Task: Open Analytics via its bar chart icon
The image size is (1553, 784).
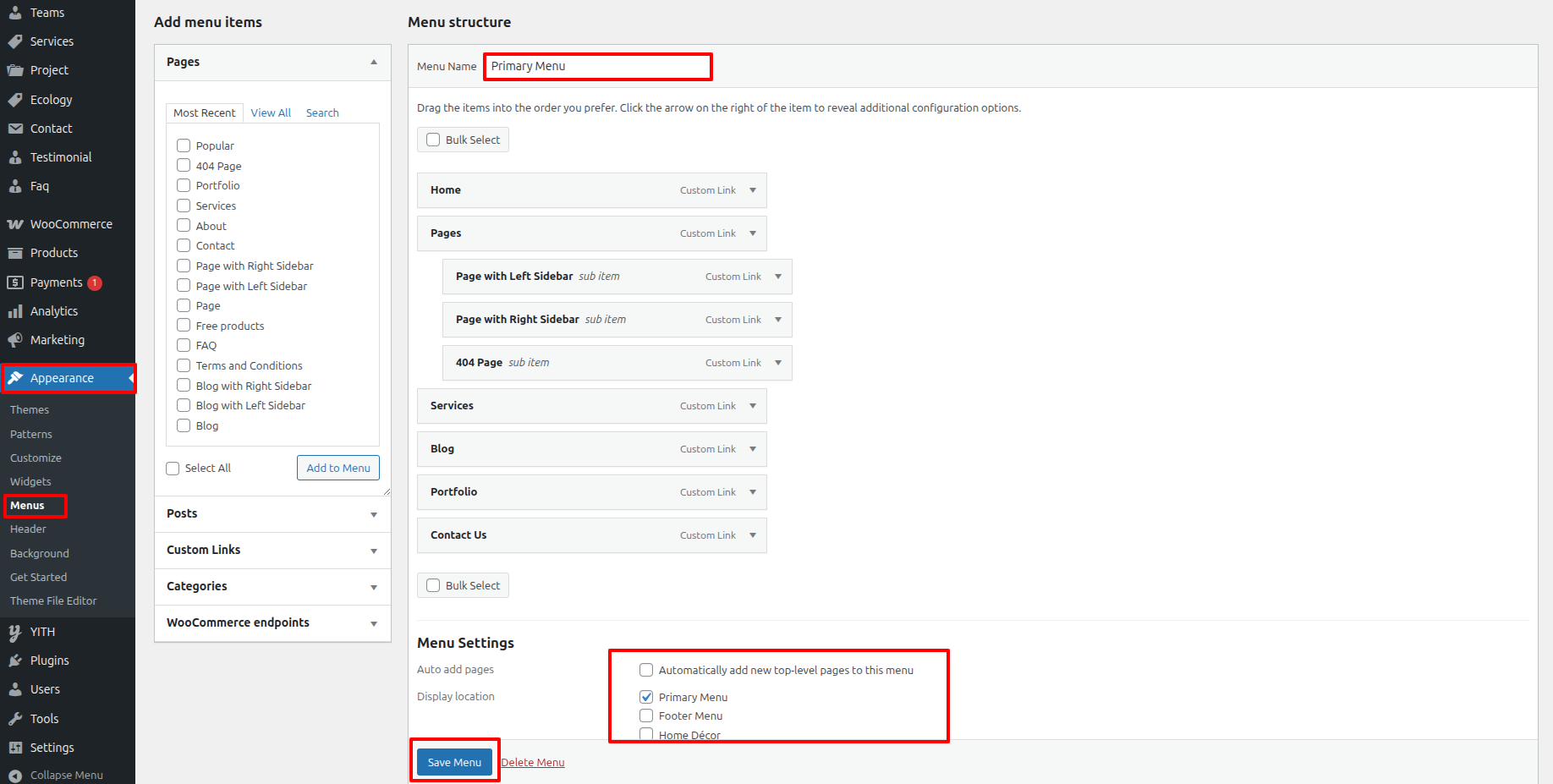Action: pos(15,311)
